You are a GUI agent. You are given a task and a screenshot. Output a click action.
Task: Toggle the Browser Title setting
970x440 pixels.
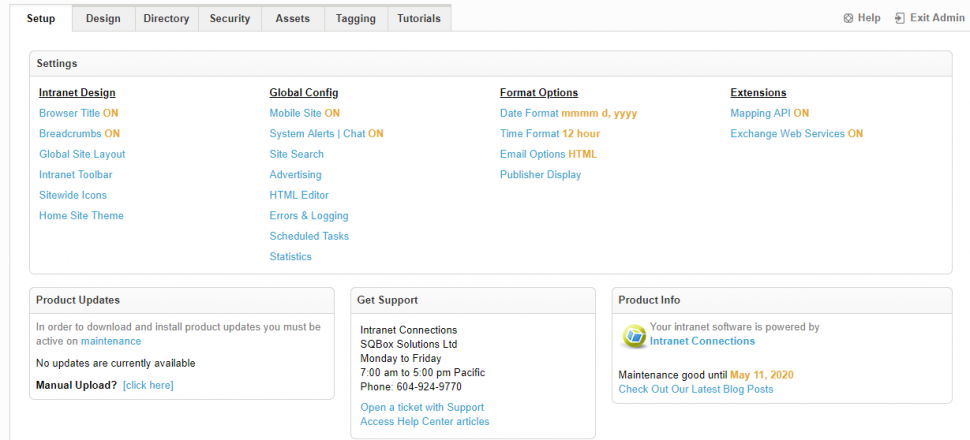78,113
